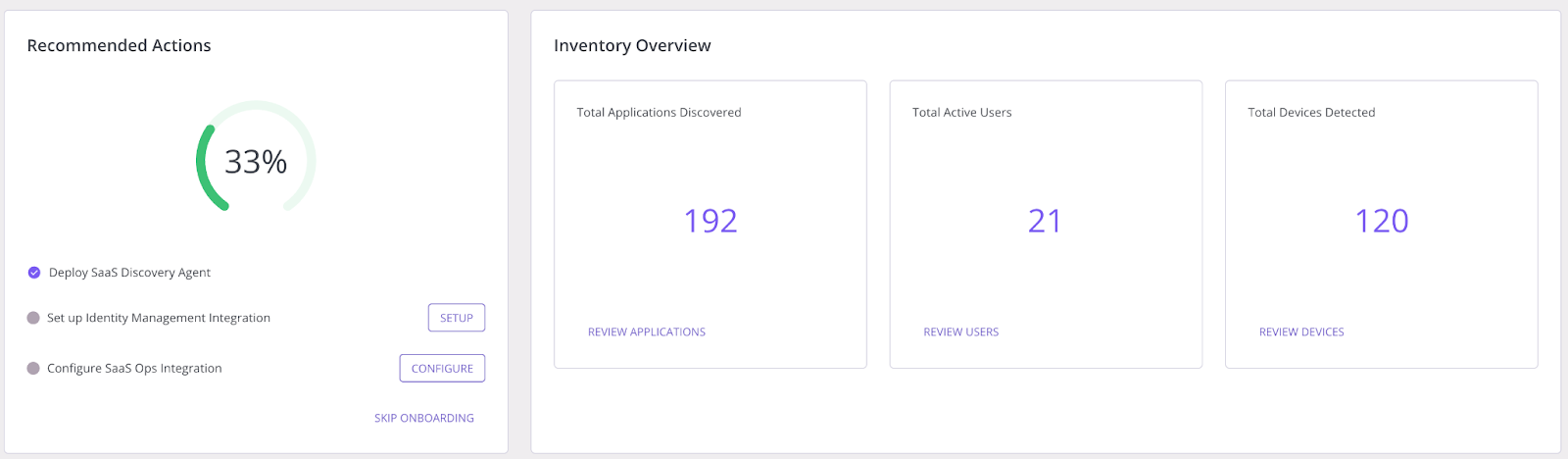Click the 192 applications count
Image resolution: width=1568 pixels, height=459 pixels.
pyautogui.click(x=710, y=222)
